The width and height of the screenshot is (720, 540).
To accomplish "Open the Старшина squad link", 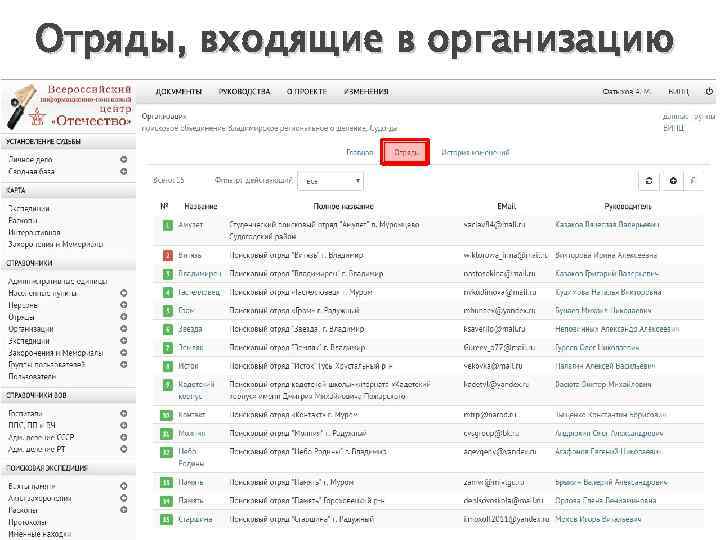I will (x=195, y=519).
